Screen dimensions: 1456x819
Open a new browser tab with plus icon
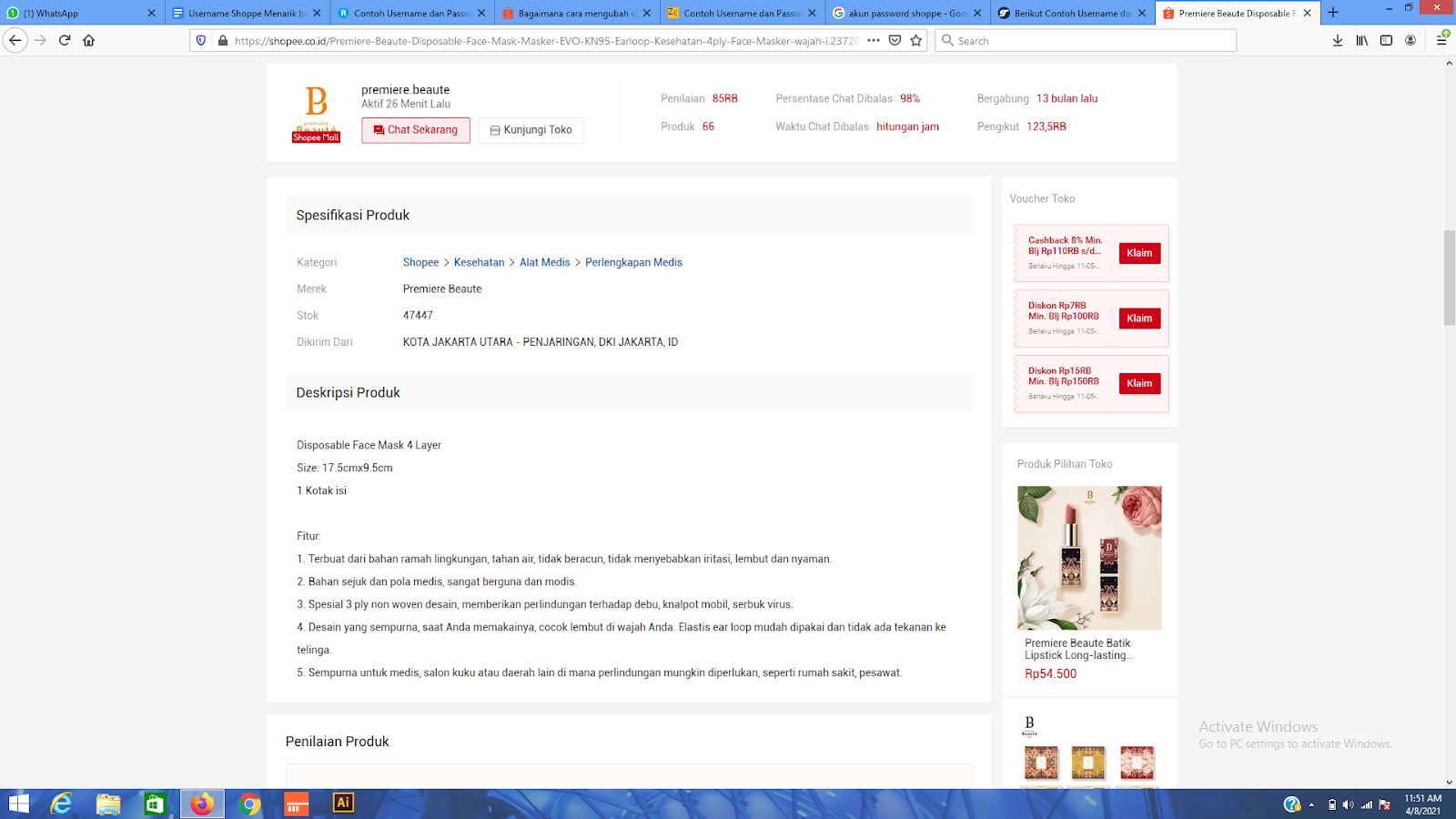tap(1333, 13)
